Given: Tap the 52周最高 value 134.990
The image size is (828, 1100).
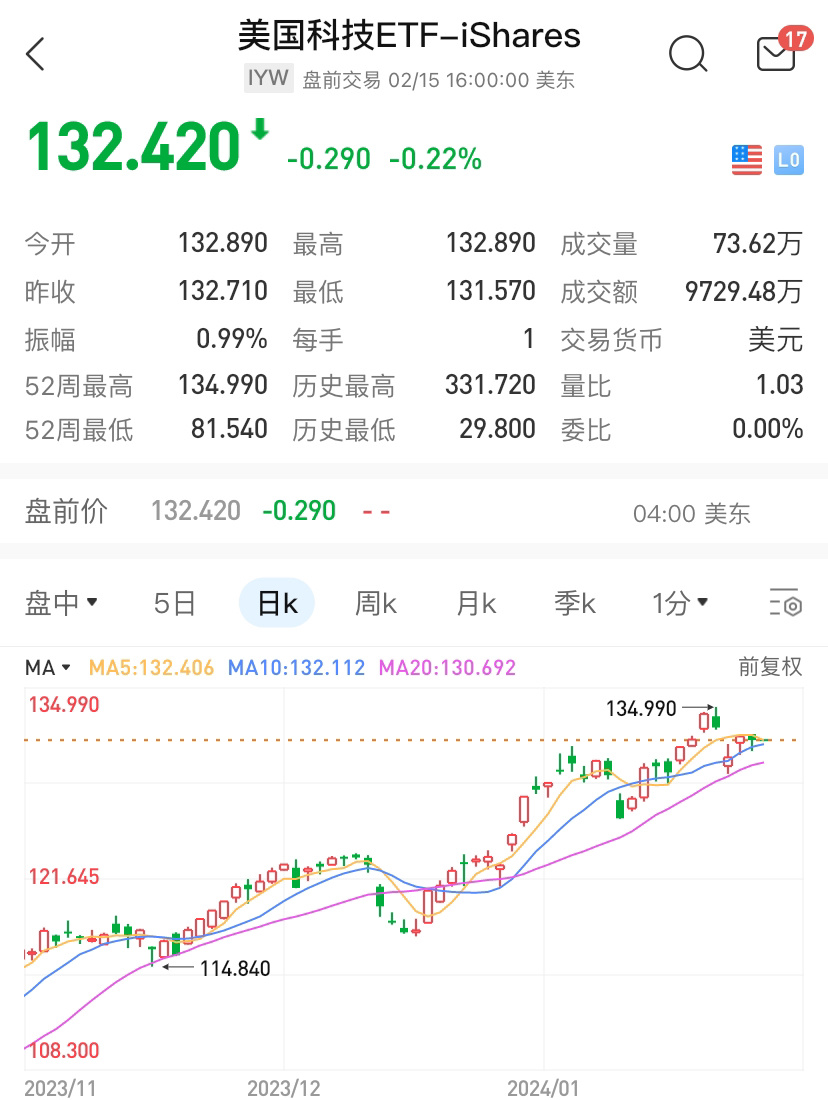Looking at the screenshot, I should (x=222, y=384).
